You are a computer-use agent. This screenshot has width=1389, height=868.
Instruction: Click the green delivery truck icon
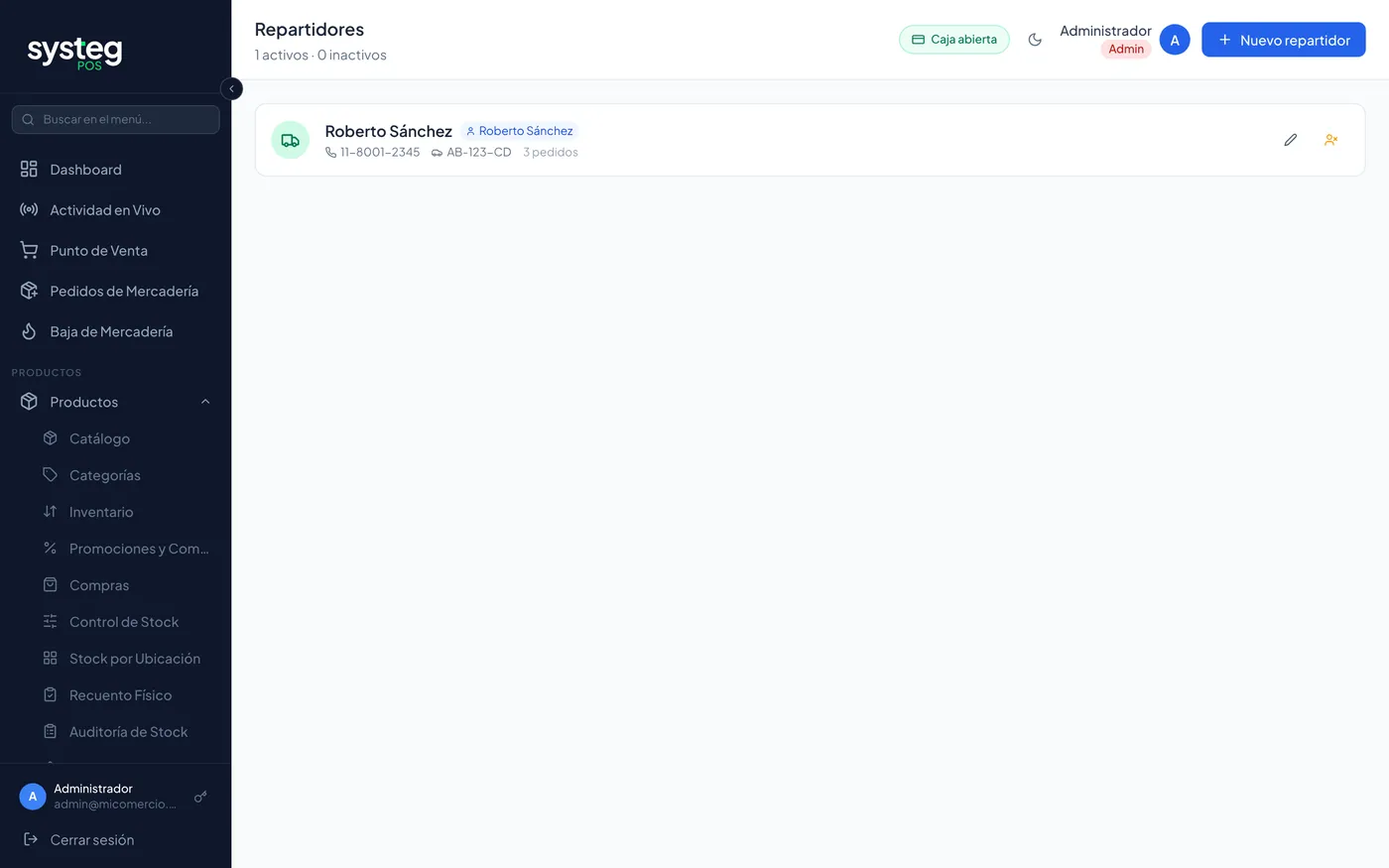coord(291,140)
